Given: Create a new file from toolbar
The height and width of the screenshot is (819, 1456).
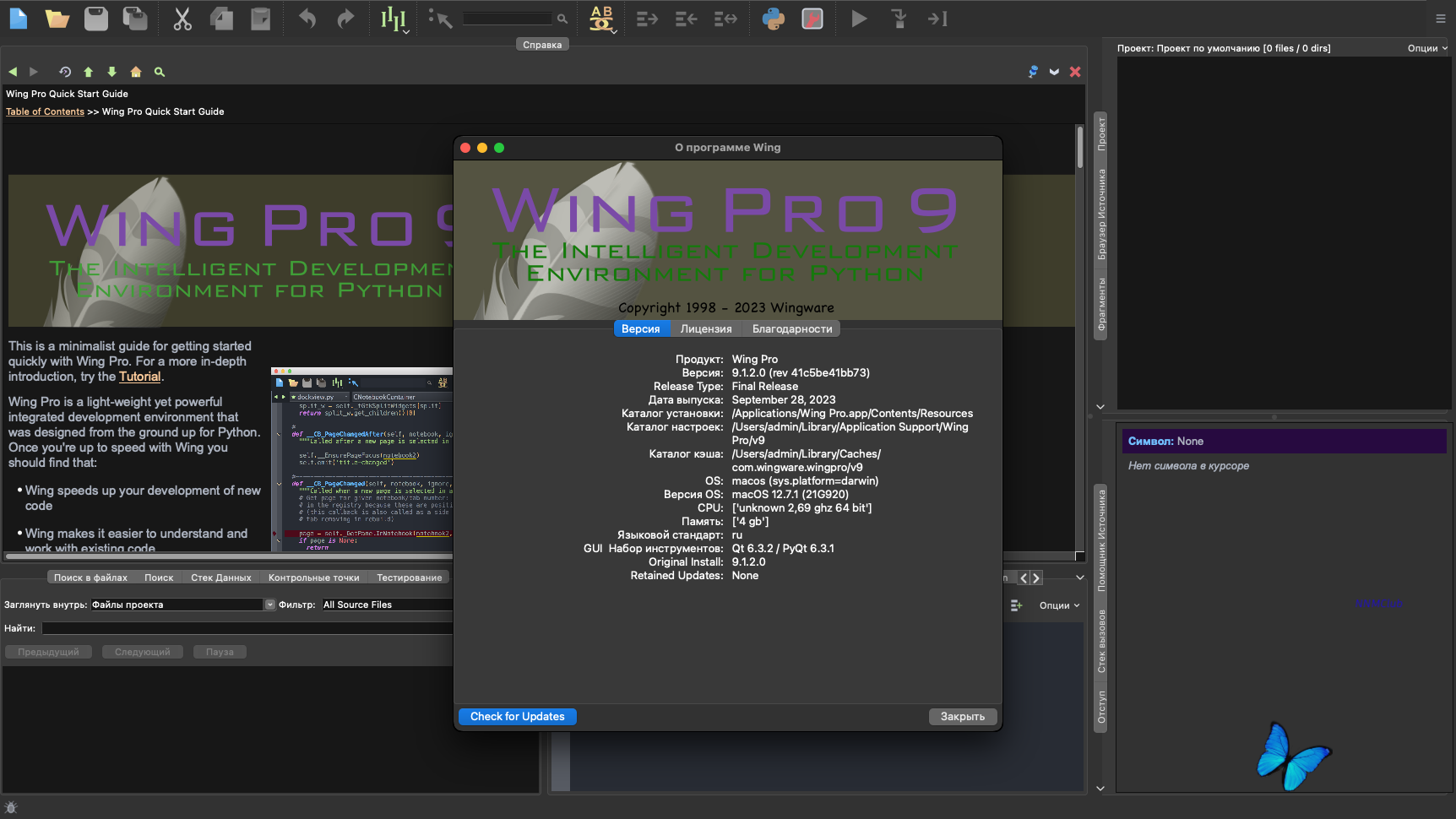Looking at the screenshot, I should click(x=18, y=19).
